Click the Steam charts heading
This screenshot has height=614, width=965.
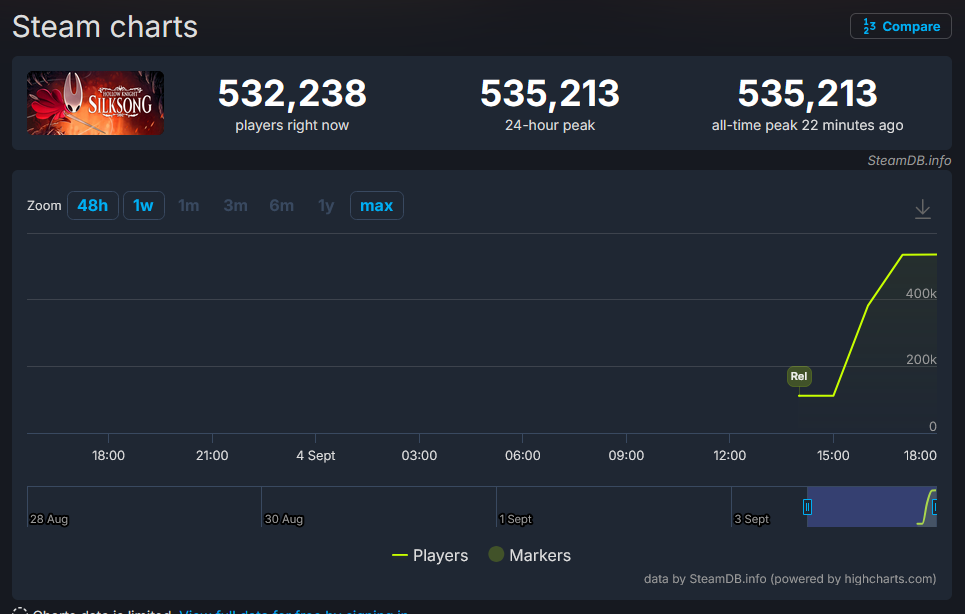coord(105,27)
